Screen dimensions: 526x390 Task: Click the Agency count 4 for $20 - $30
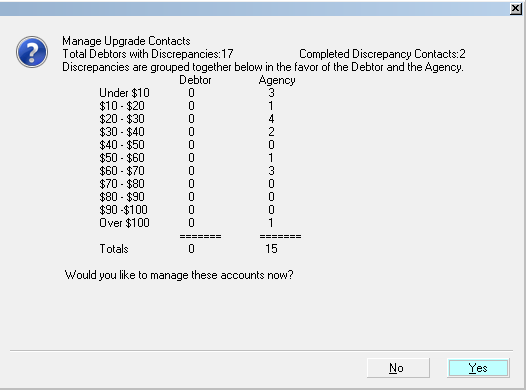(271, 119)
